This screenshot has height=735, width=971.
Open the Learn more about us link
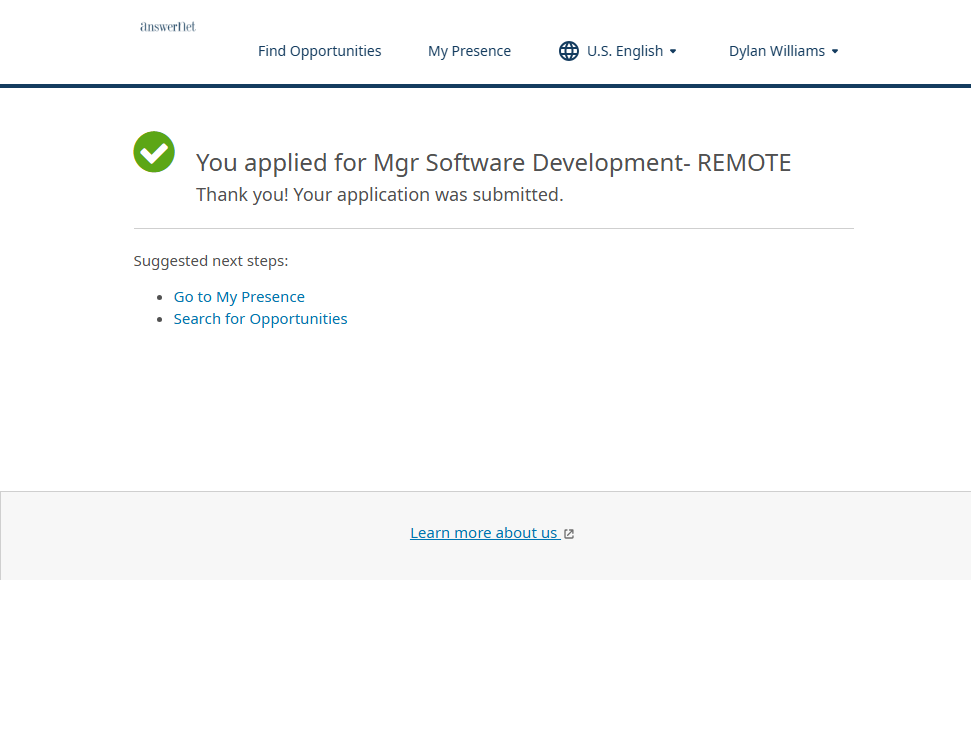click(x=484, y=533)
